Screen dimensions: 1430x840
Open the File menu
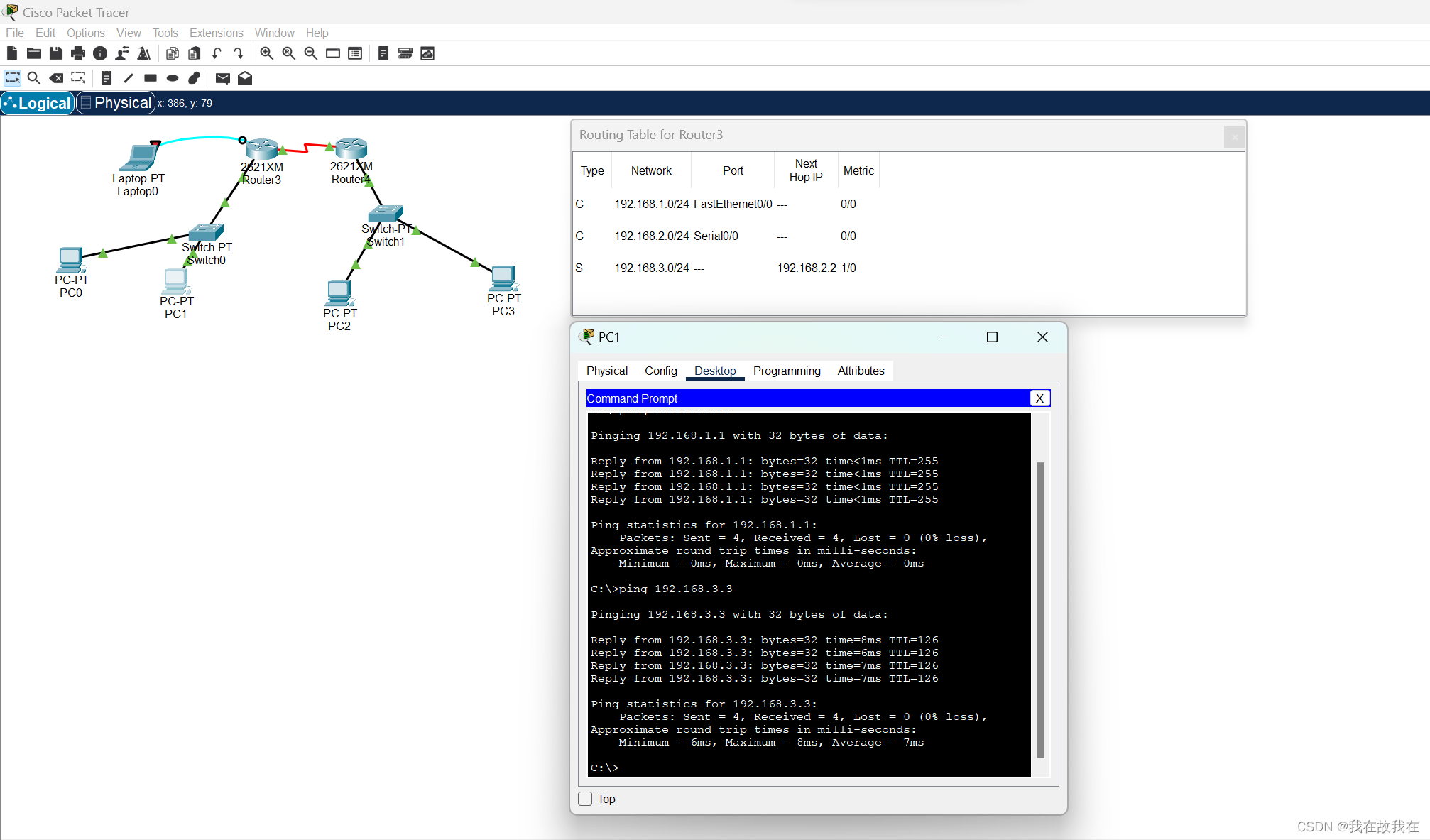click(x=15, y=33)
